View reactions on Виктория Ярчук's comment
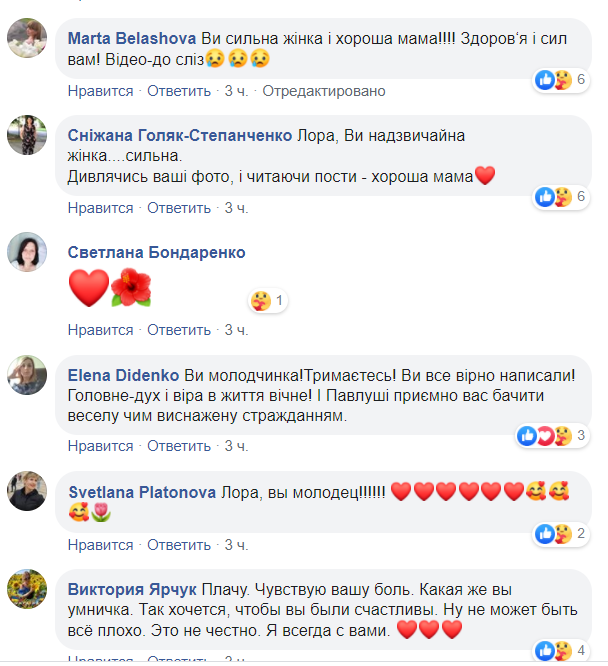Screen dimensions: 608x666 click(561, 651)
